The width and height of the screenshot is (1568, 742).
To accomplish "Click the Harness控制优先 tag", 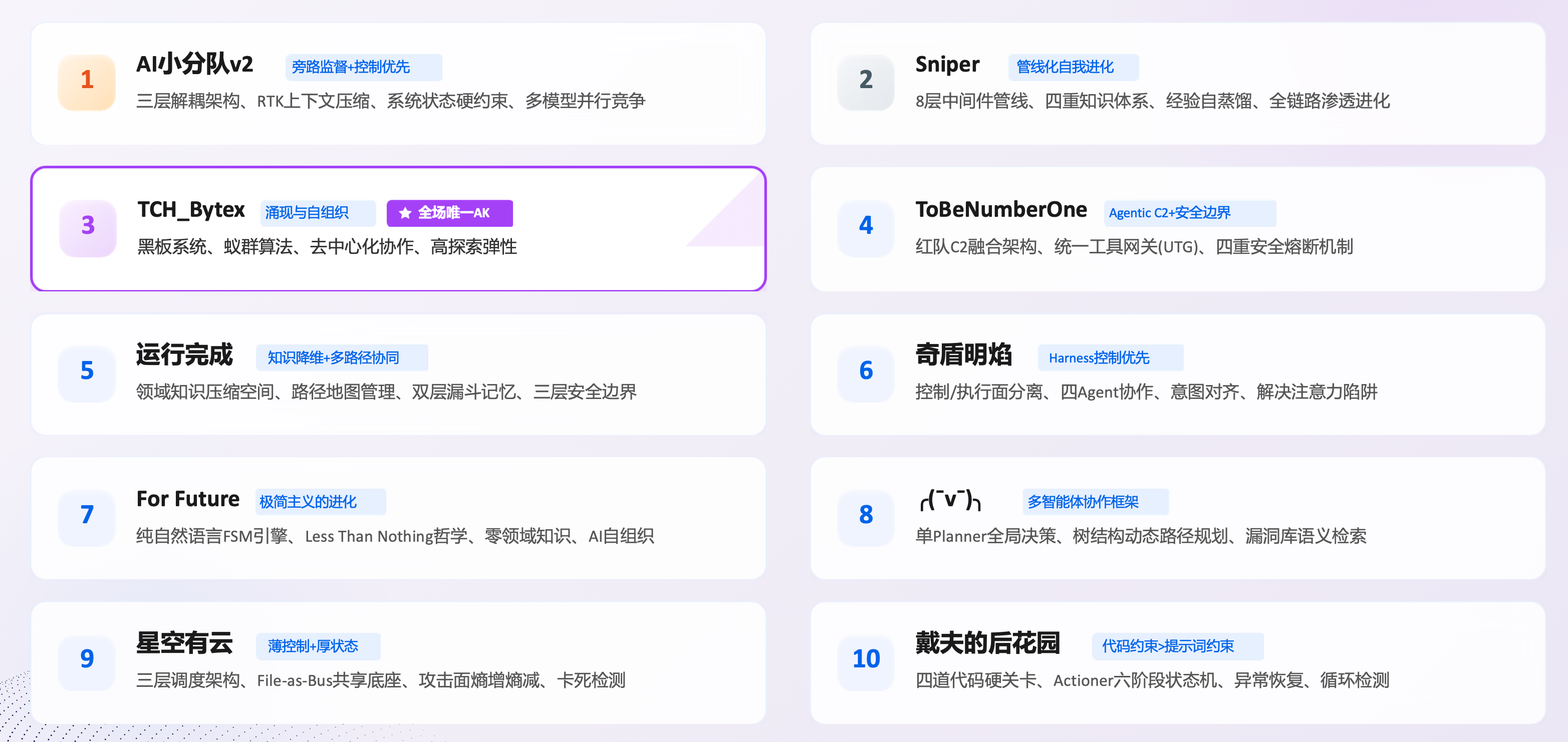I will (1111, 357).
